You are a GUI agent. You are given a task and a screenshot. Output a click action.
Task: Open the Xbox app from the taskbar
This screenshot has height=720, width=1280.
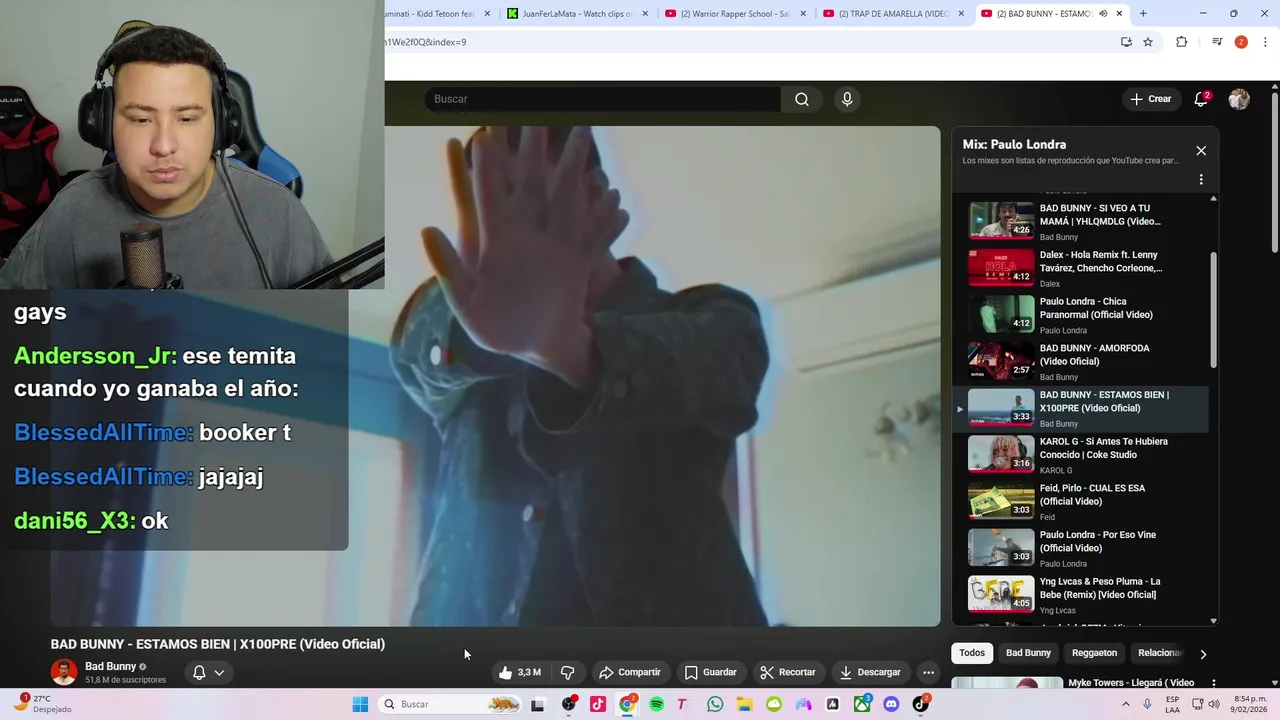click(x=862, y=704)
